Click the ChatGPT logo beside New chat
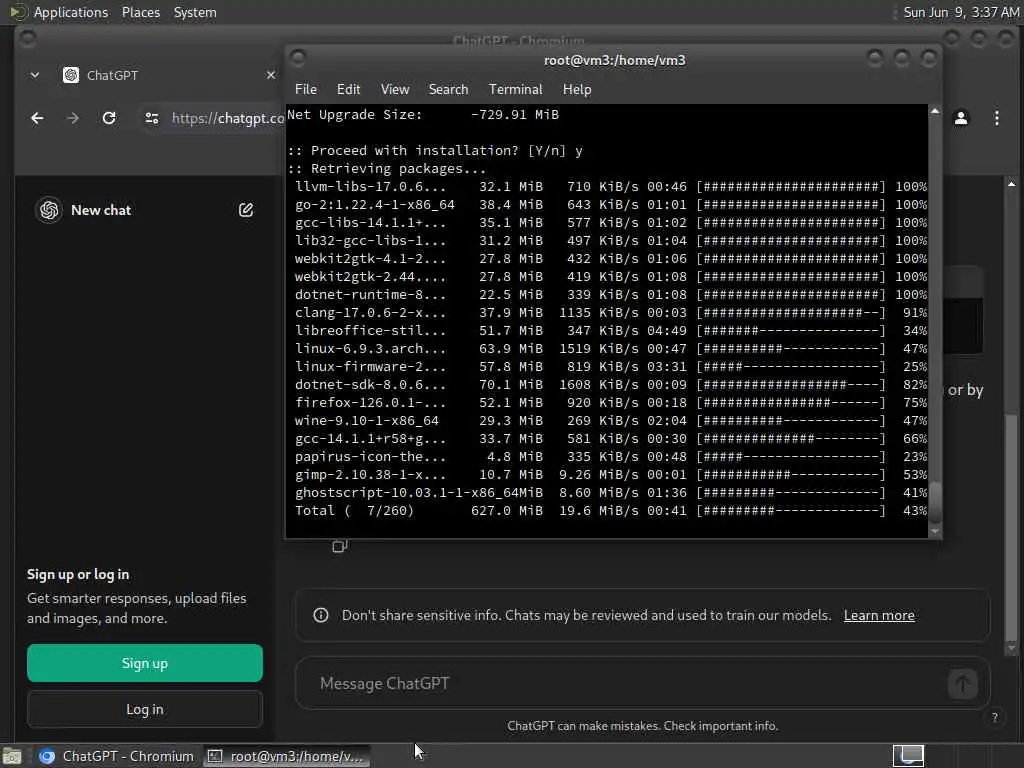This screenshot has height=768, width=1024. pyautogui.click(x=49, y=210)
